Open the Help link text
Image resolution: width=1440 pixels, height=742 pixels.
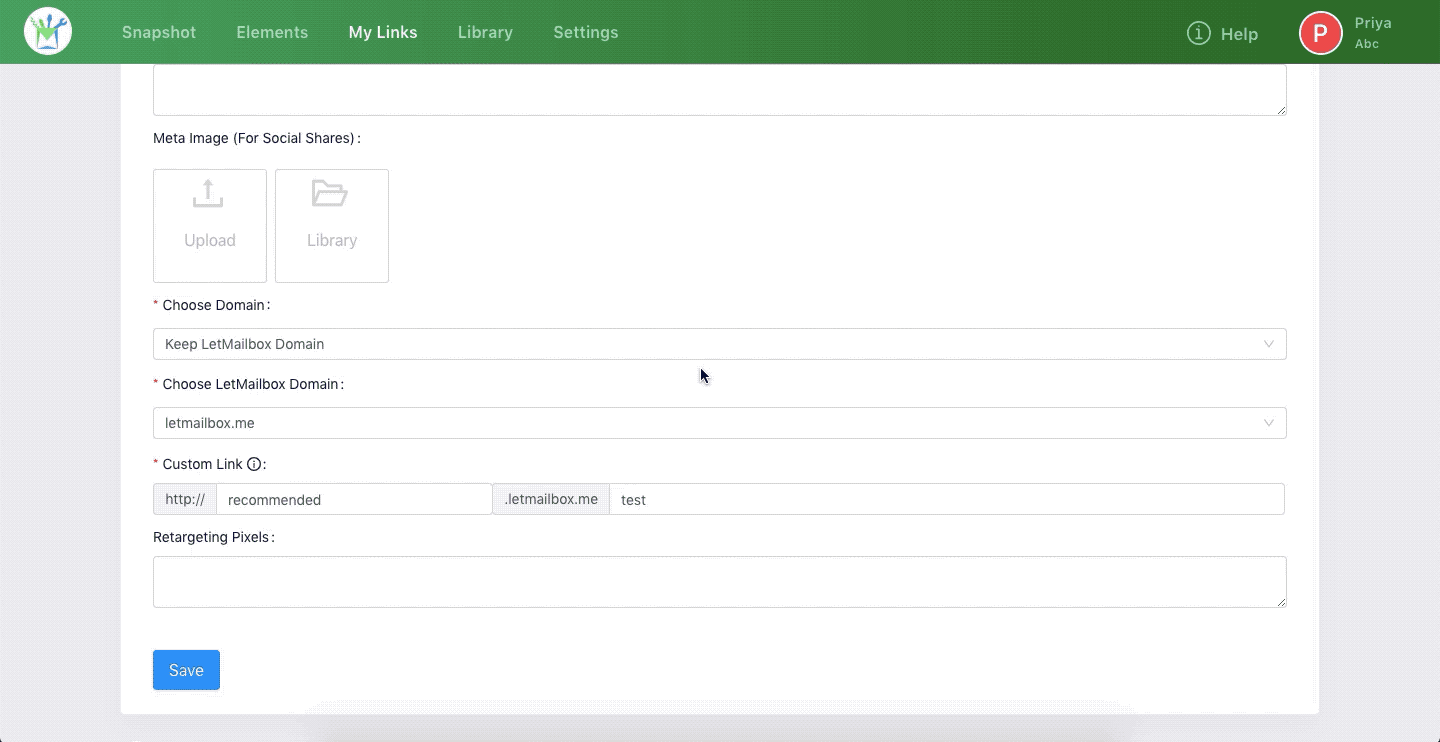click(x=1239, y=34)
